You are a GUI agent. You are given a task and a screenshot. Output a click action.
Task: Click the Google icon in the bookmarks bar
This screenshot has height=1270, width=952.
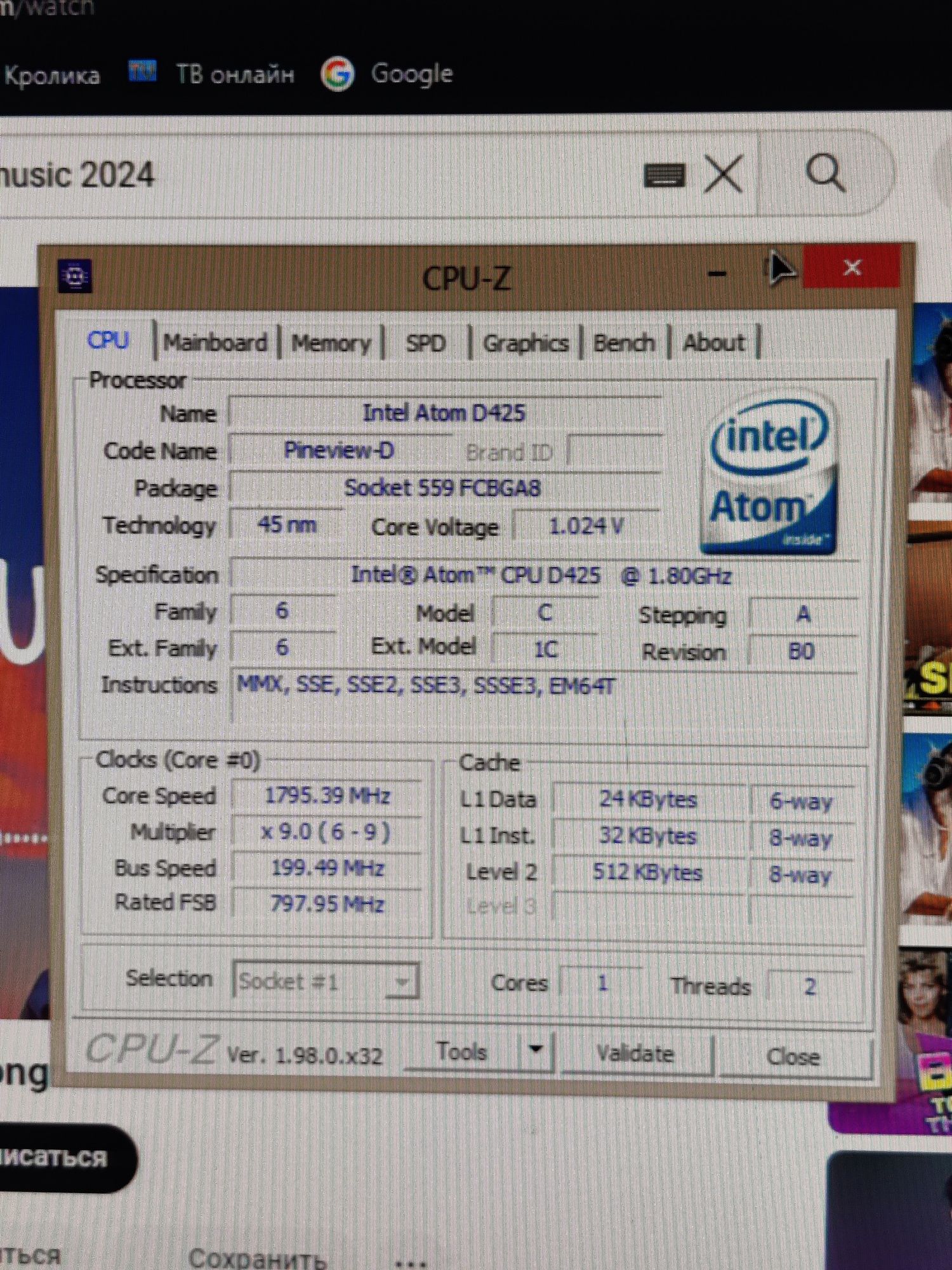337,74
